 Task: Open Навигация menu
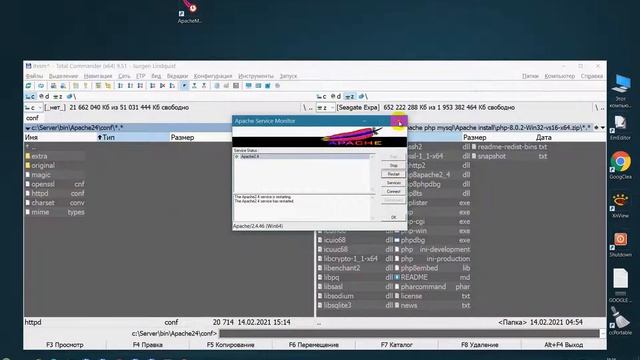98,76
